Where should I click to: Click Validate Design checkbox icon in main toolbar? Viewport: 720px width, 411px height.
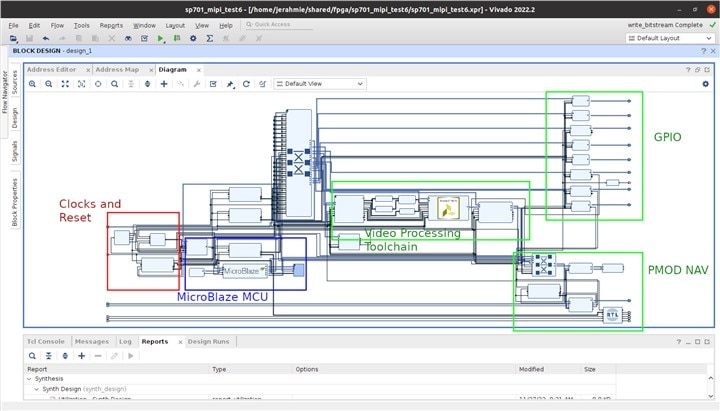pos(144,39)
